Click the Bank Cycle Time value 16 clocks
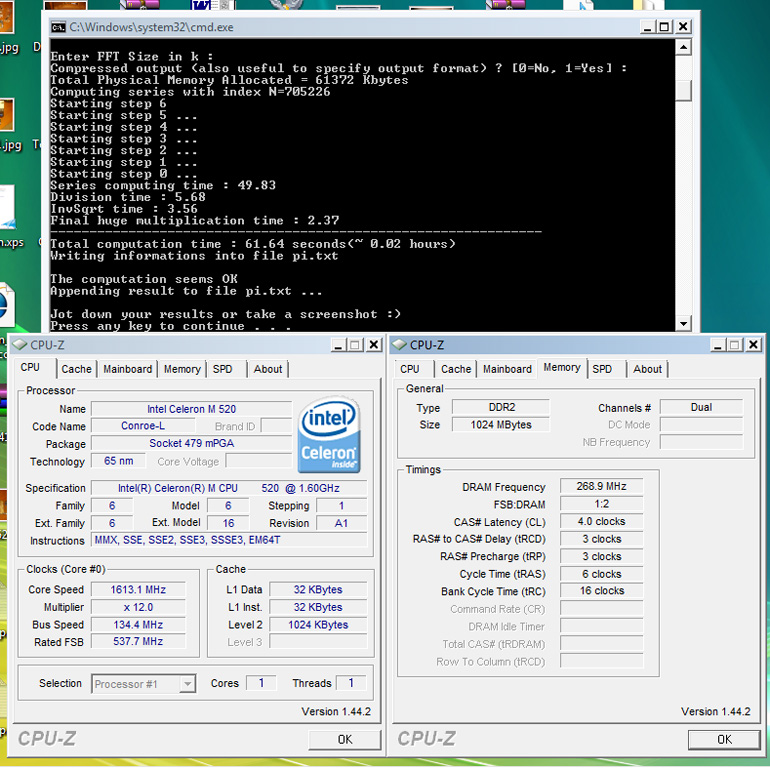The image size is (770, 768). click(602, 591)
